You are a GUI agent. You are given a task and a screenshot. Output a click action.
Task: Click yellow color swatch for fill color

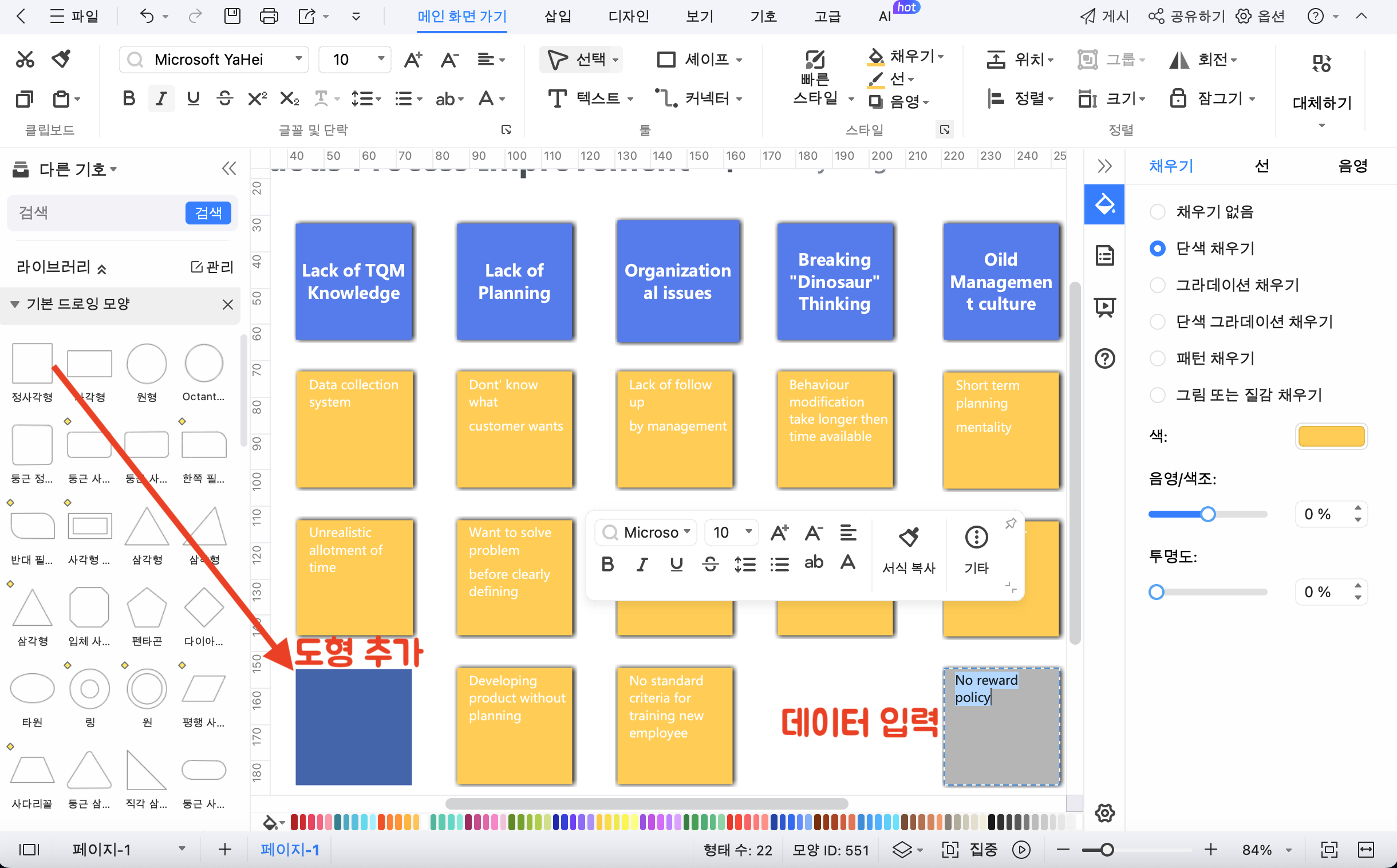(x=1329, y=435)
